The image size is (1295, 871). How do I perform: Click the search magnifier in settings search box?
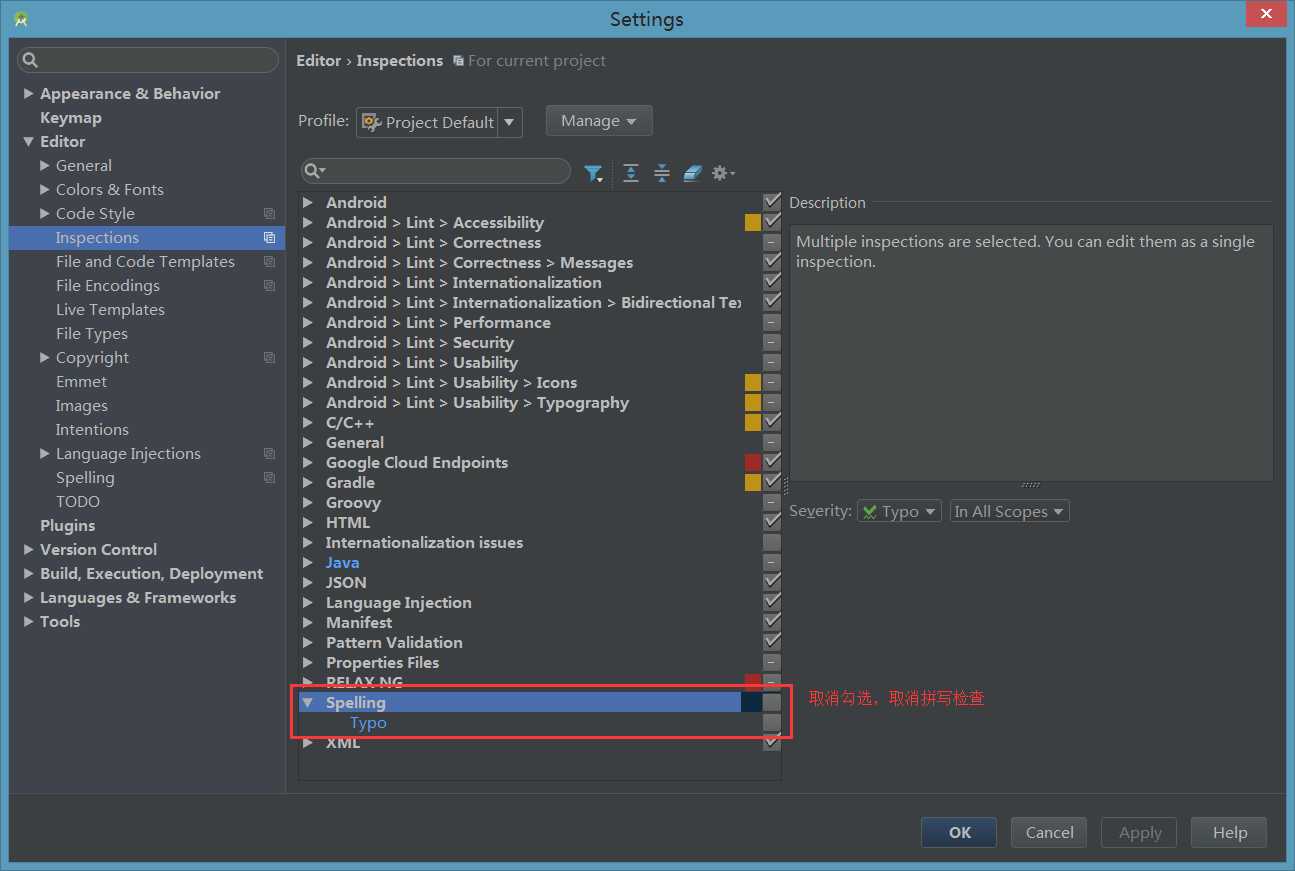pos(30,60)
